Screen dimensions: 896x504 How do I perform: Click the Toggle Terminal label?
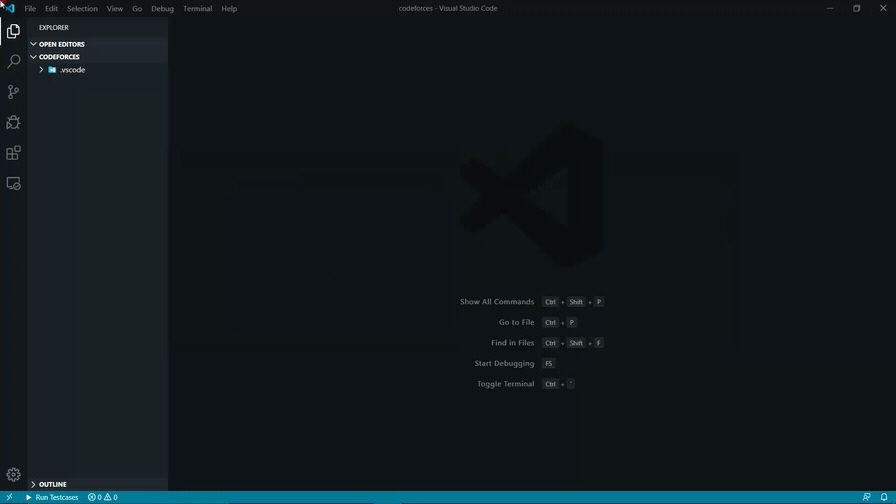(506, 384)
